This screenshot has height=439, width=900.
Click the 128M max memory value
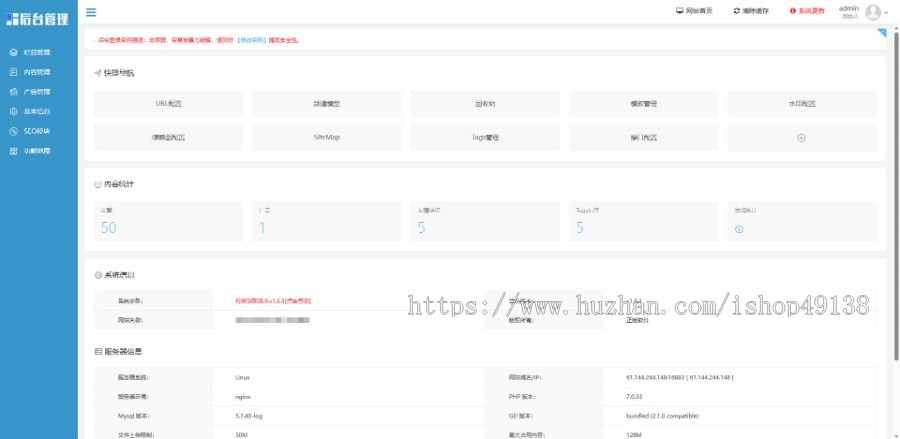pos(633,435)
